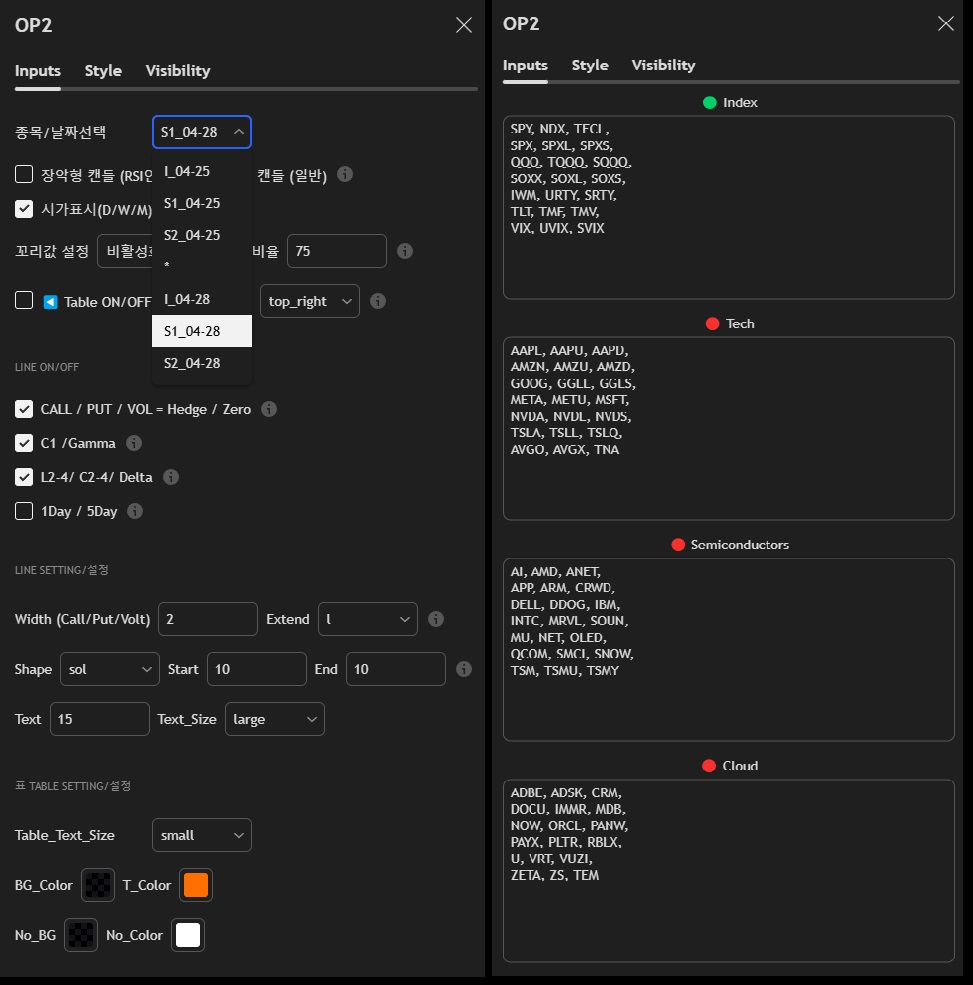The image size is (973, 985).
Task: Open No_BG color swatch
Action: tap(81, 935)
